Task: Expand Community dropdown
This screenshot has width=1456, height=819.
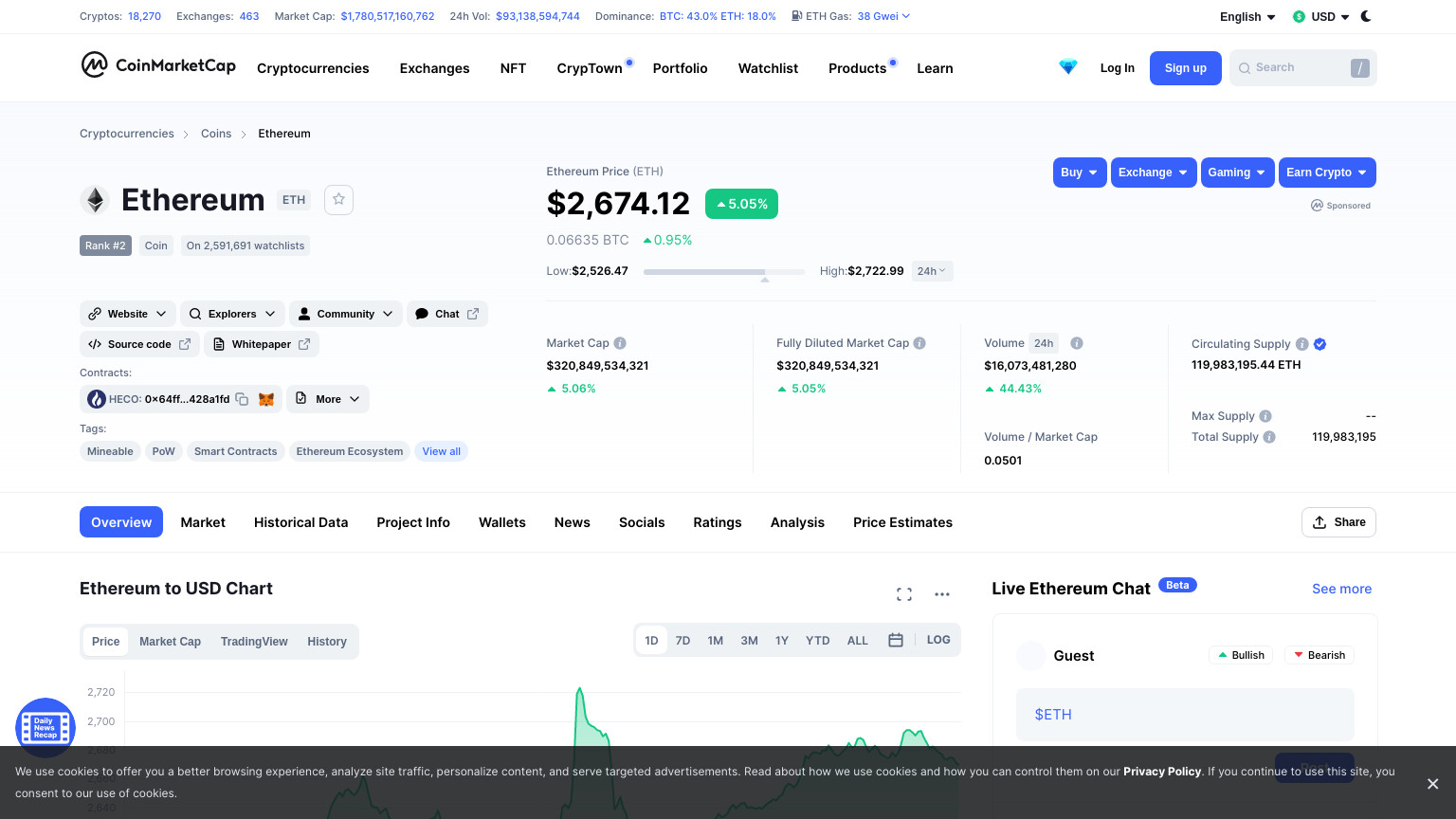Action: tap(346, 314)
